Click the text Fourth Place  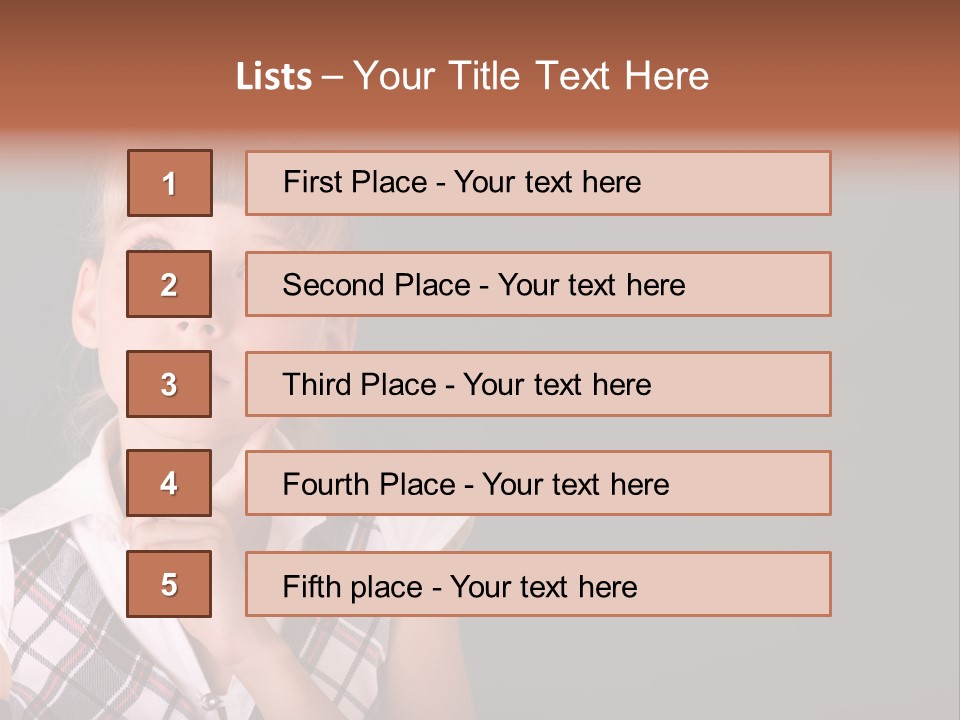coord(369,484)
